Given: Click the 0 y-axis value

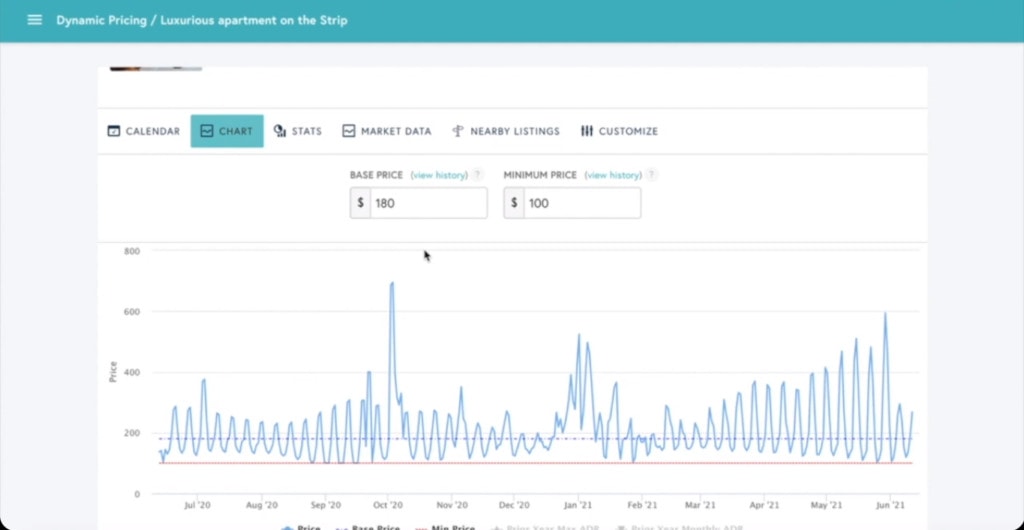Looking at the screenshot, I should (x=137, y=494).
